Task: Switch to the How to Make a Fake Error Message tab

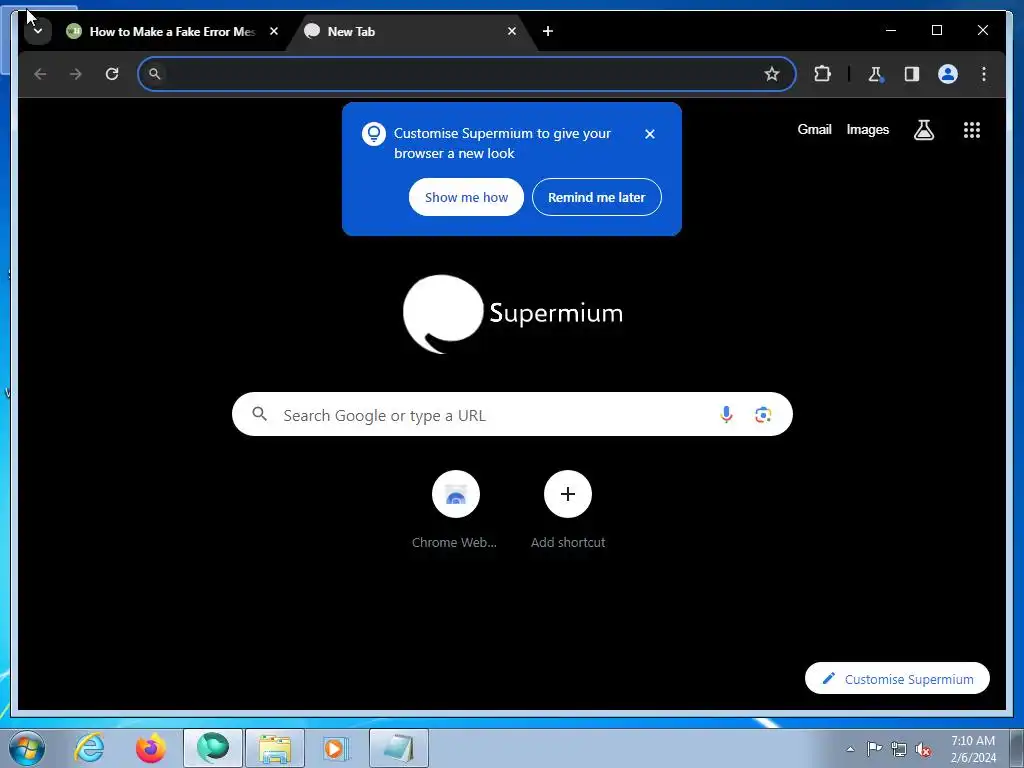Action: (161, 31)
